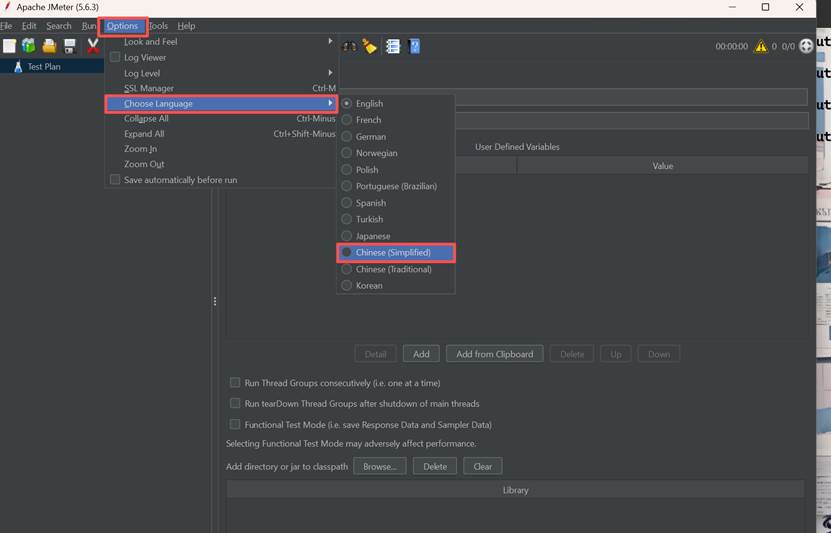Click the Open file folder icon

tap(49, 46)
